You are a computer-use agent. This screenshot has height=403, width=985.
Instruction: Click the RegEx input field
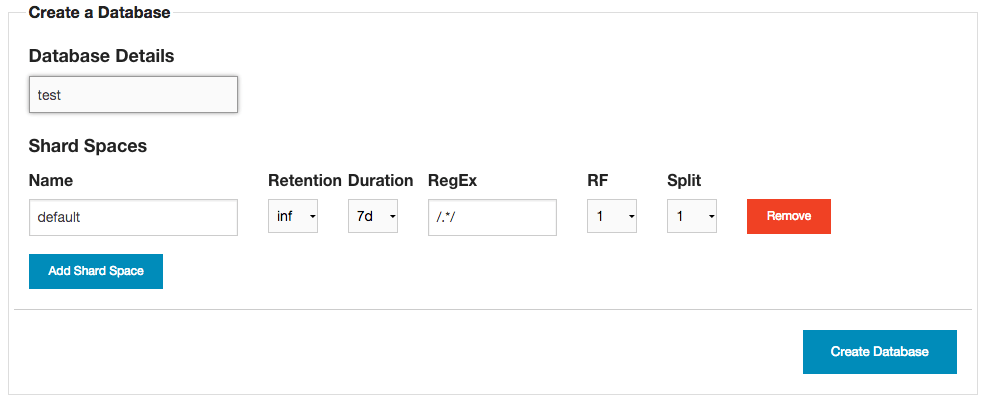tap(492, 217)
